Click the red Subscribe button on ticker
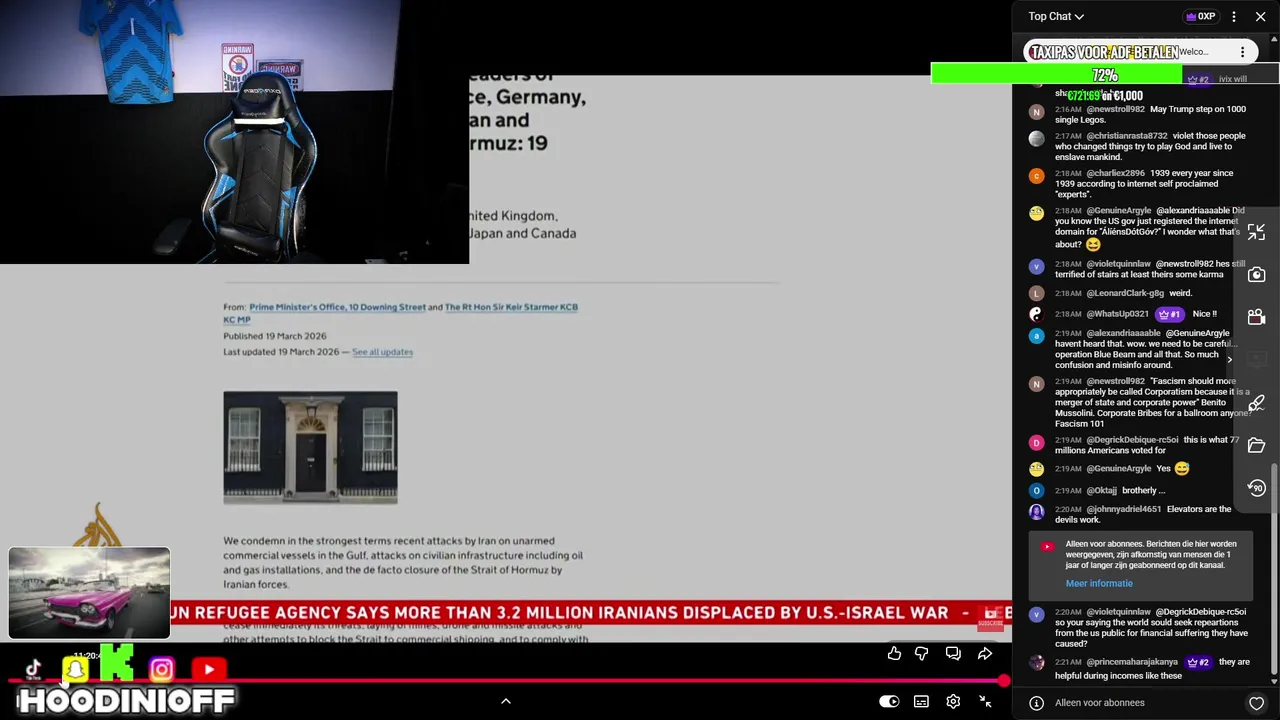 (x=990, y=618)
